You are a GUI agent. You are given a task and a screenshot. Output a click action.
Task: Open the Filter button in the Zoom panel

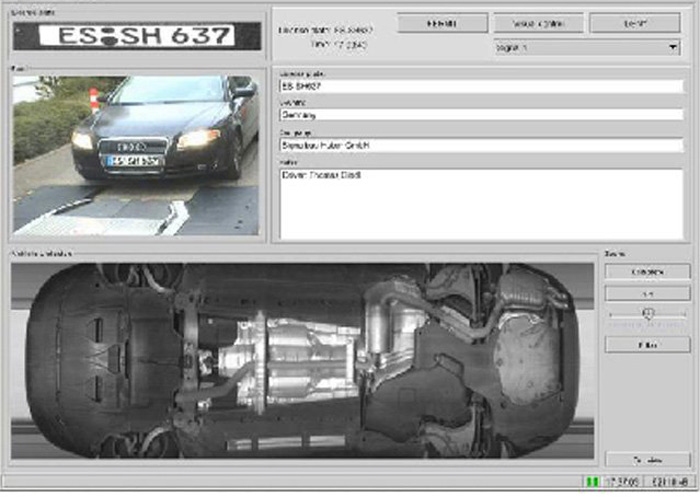(646, 344)
